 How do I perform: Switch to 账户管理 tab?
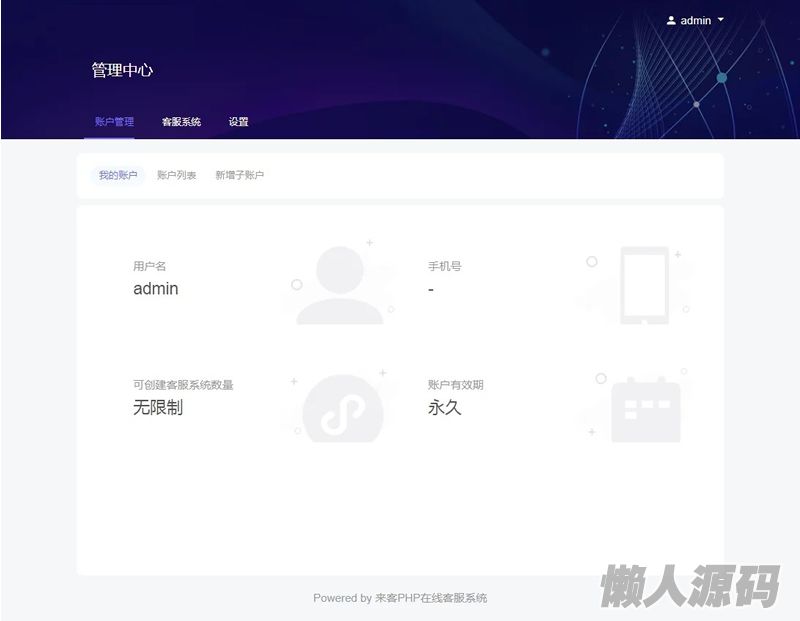[114, 121]
